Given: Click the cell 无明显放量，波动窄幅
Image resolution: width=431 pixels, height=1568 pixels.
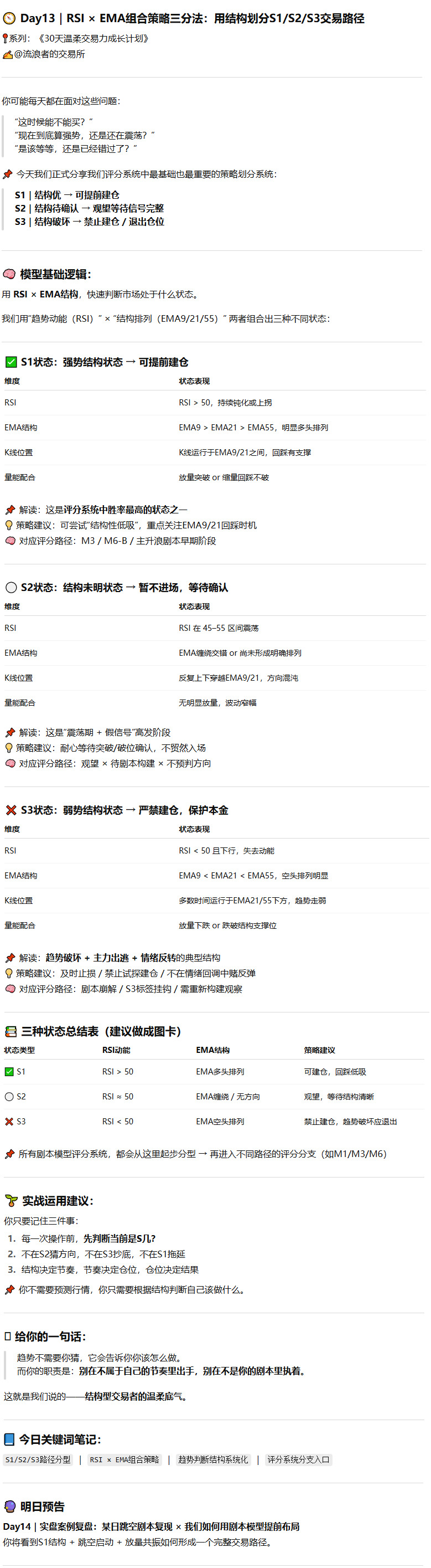Looking at the screenshot, I should pos(217,702).
